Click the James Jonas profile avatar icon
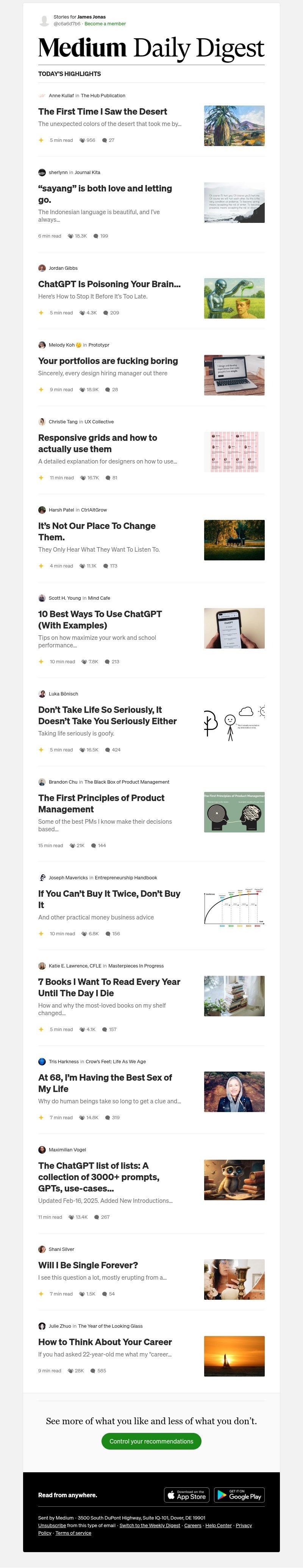Viewport: 303px width, 1568px height. click(x=44, y=21)
